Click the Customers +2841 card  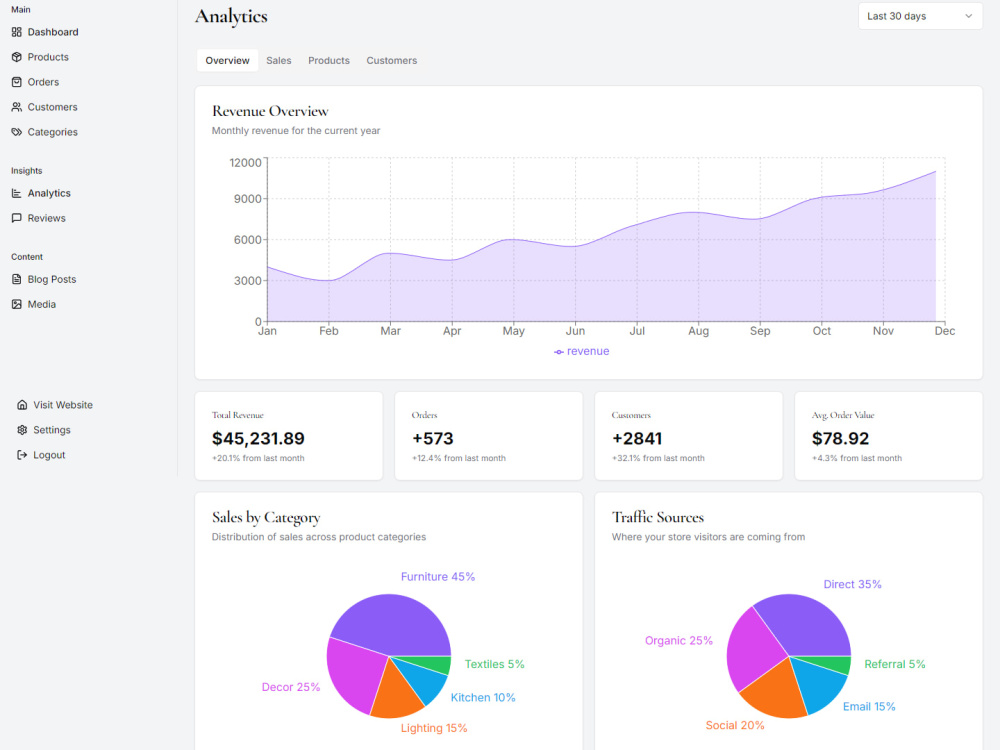pos(688,436)
